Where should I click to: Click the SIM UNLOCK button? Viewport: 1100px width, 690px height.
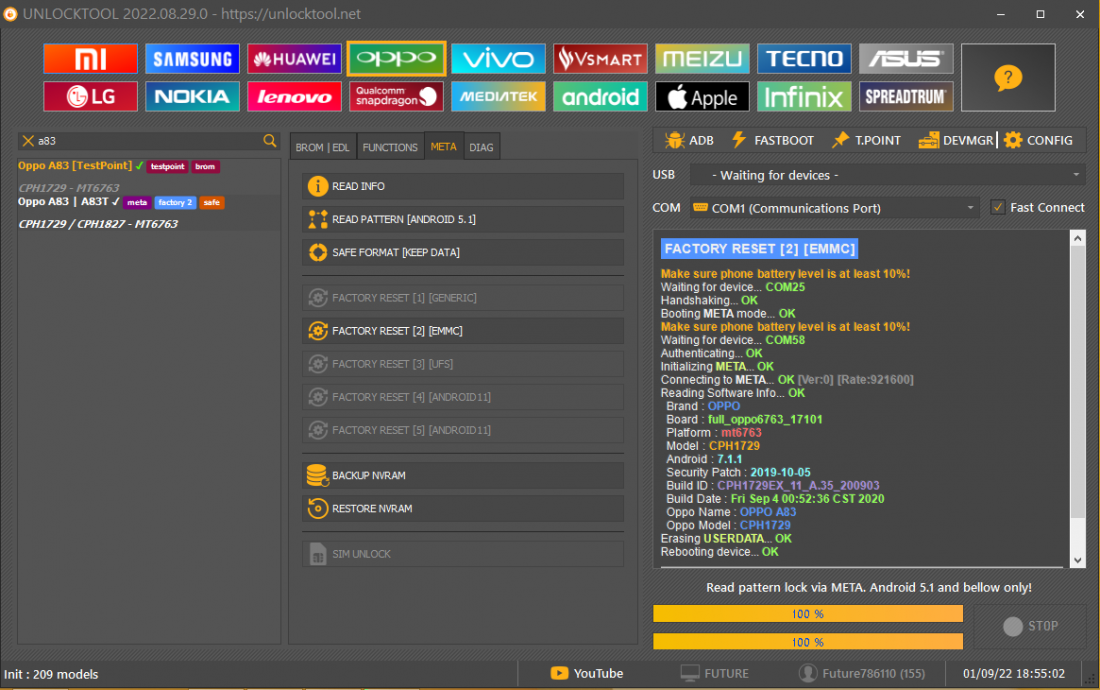(x=463, y=554)
